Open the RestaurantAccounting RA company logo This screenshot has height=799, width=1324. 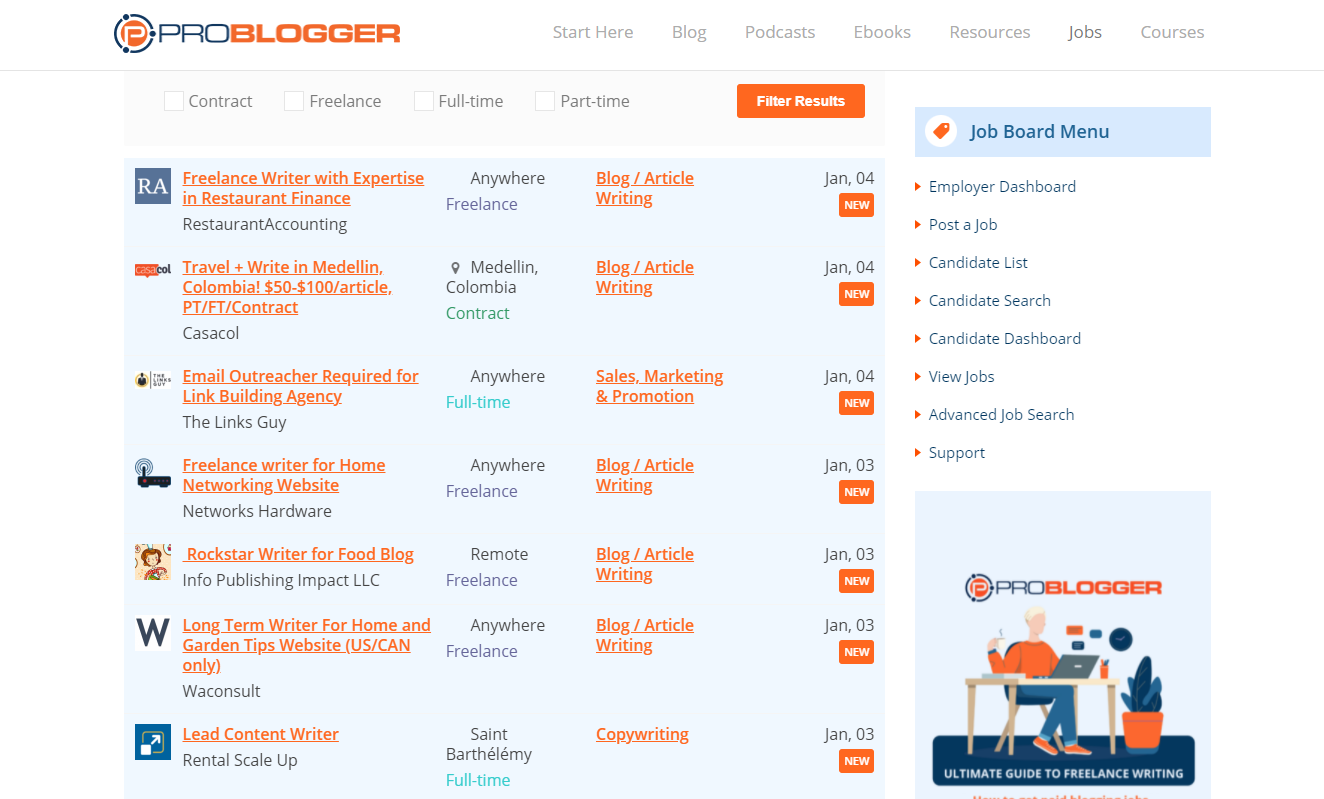pyautogui.click(x=153, y=186)
